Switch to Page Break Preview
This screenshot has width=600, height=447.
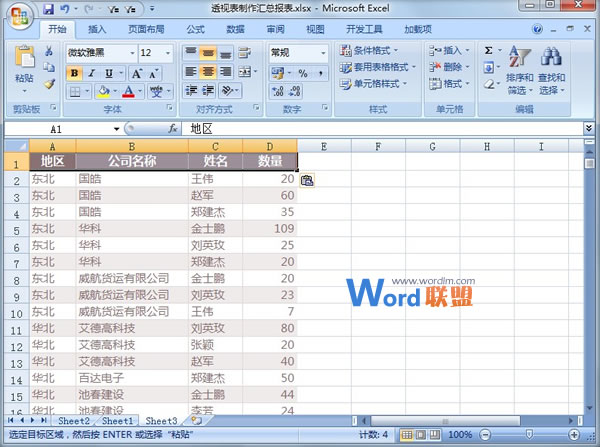click(435, 435)
